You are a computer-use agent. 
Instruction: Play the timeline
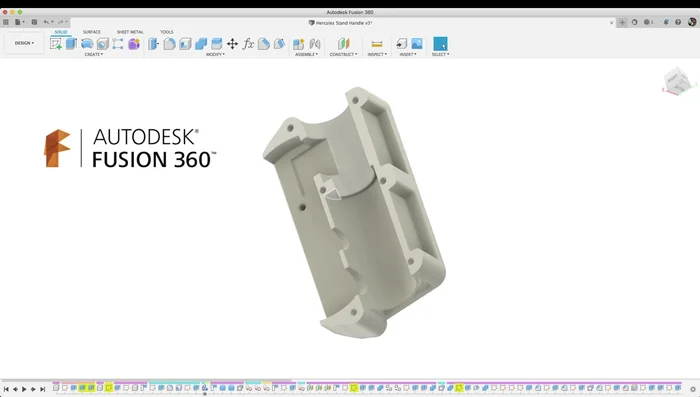point(24,389)
